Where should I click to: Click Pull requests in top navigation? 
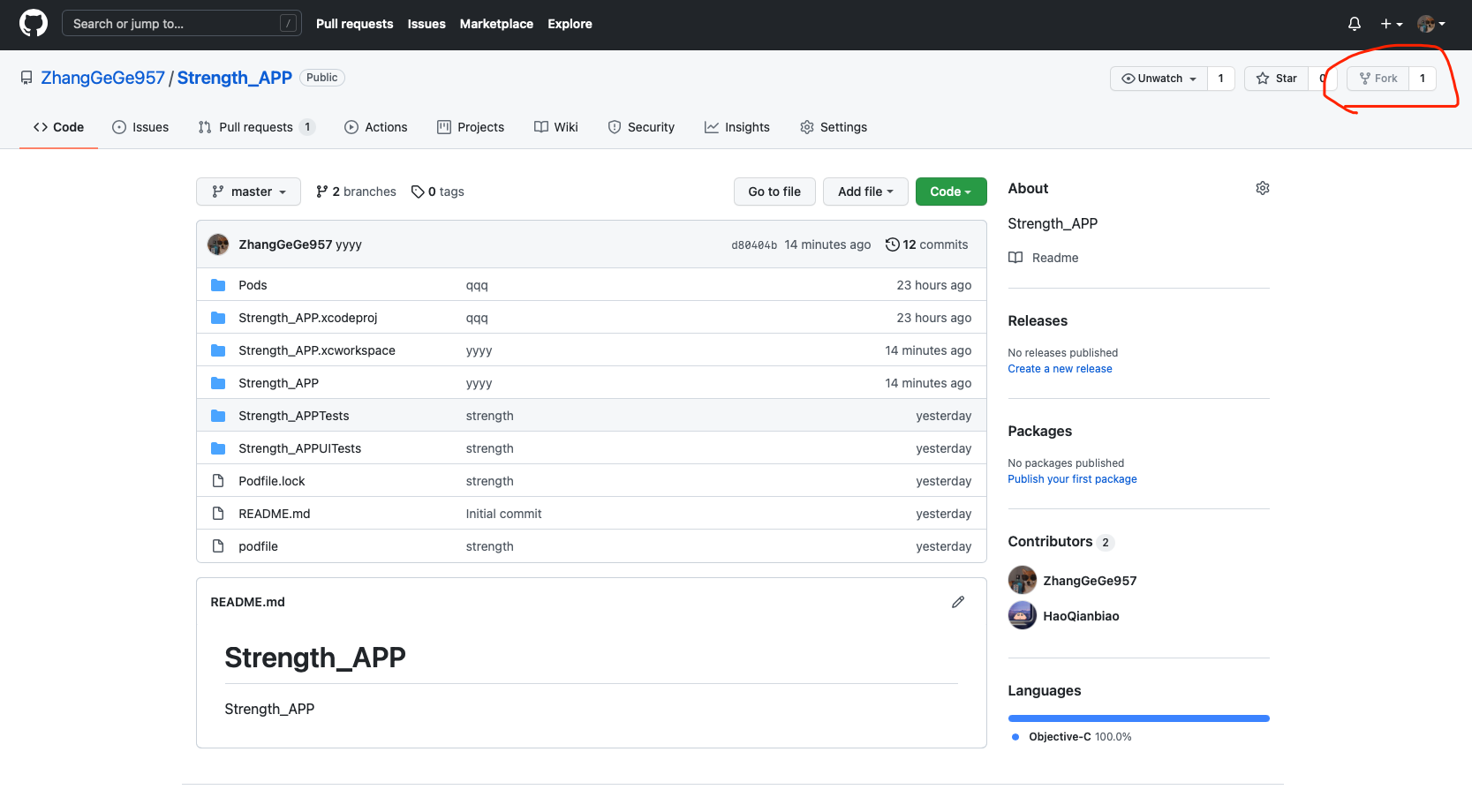[355, 24]
